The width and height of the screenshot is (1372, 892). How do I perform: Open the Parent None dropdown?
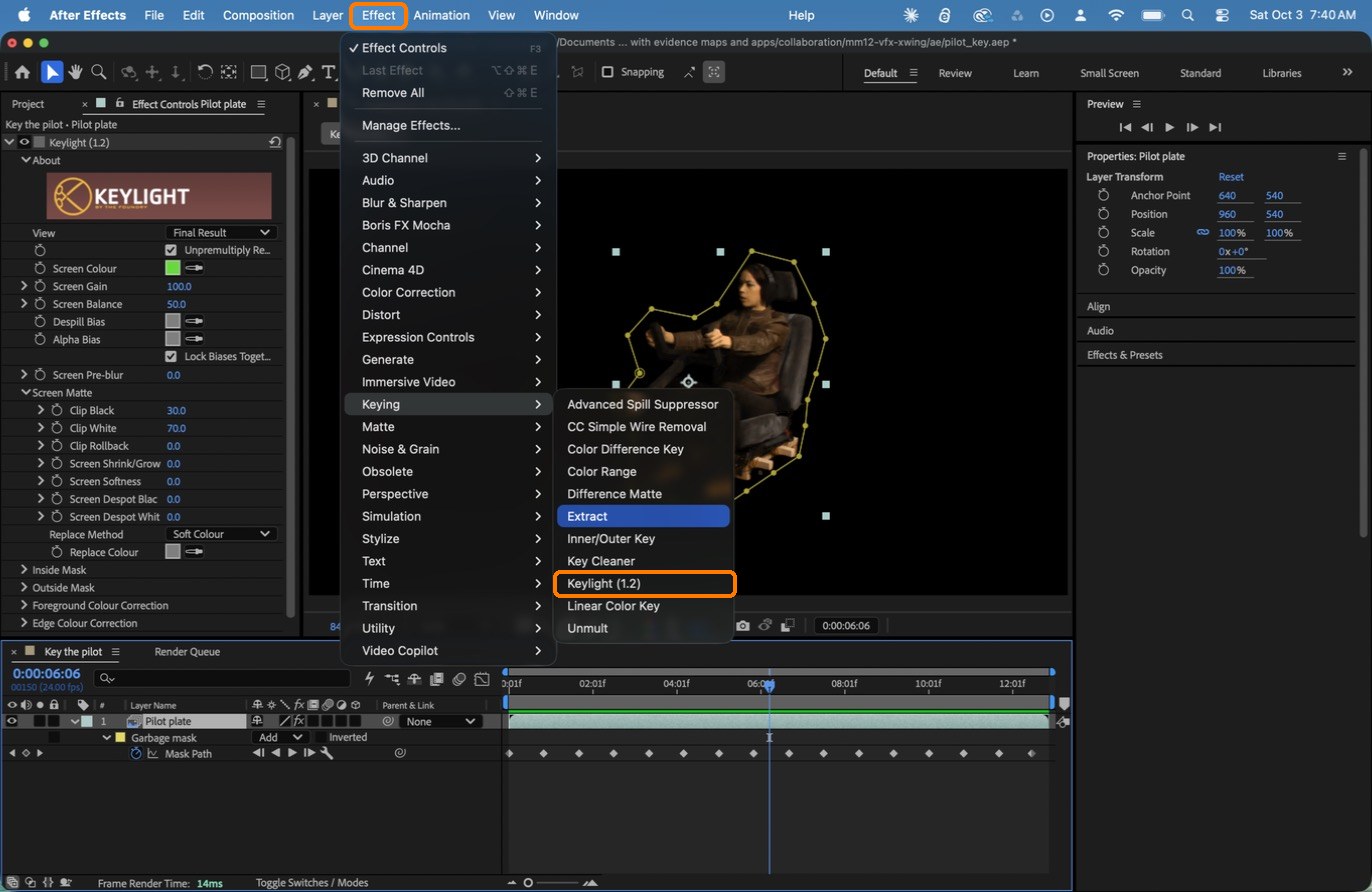click(x=440, y=721)
